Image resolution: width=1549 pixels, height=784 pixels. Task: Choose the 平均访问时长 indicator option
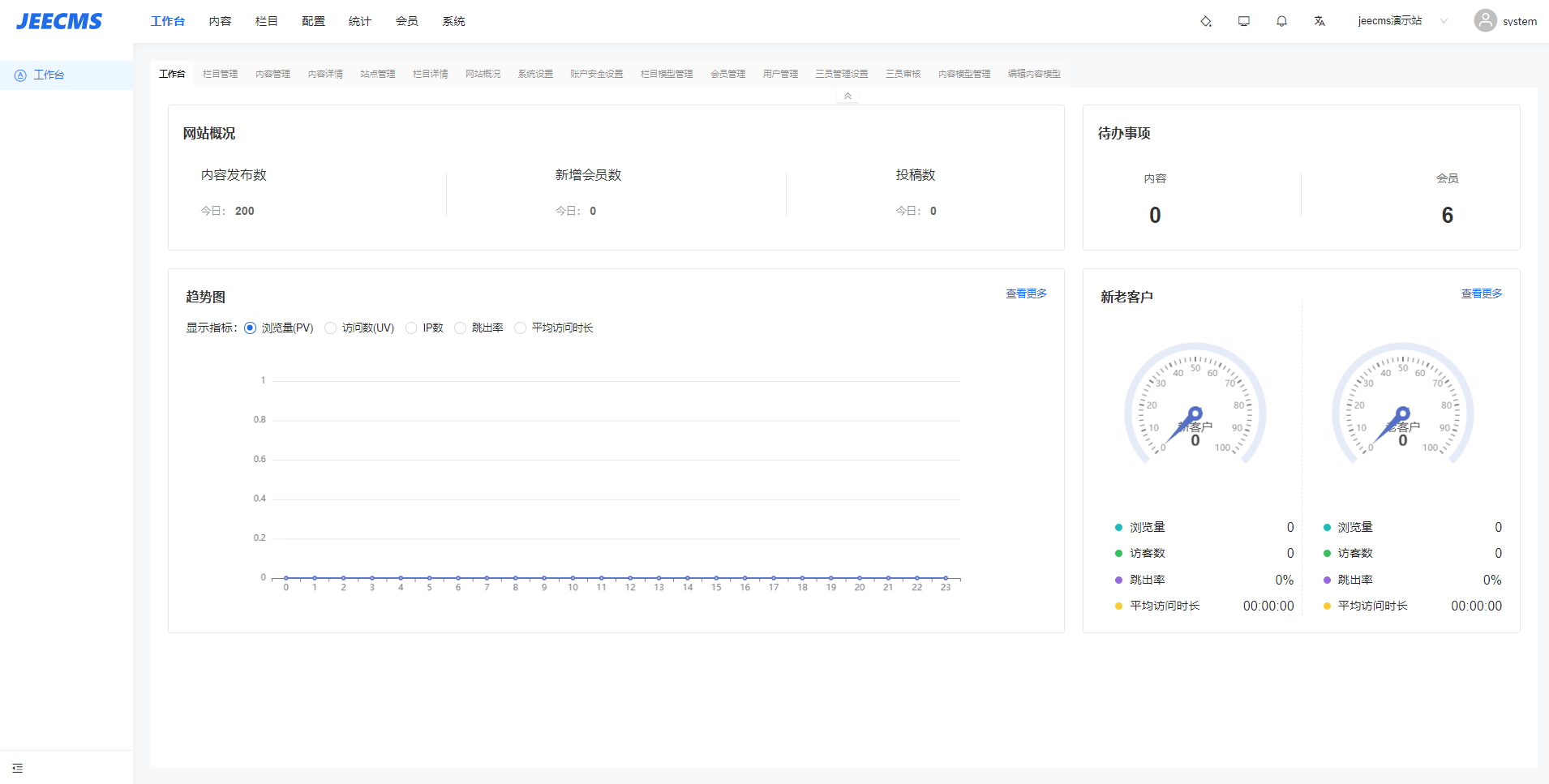520,328
